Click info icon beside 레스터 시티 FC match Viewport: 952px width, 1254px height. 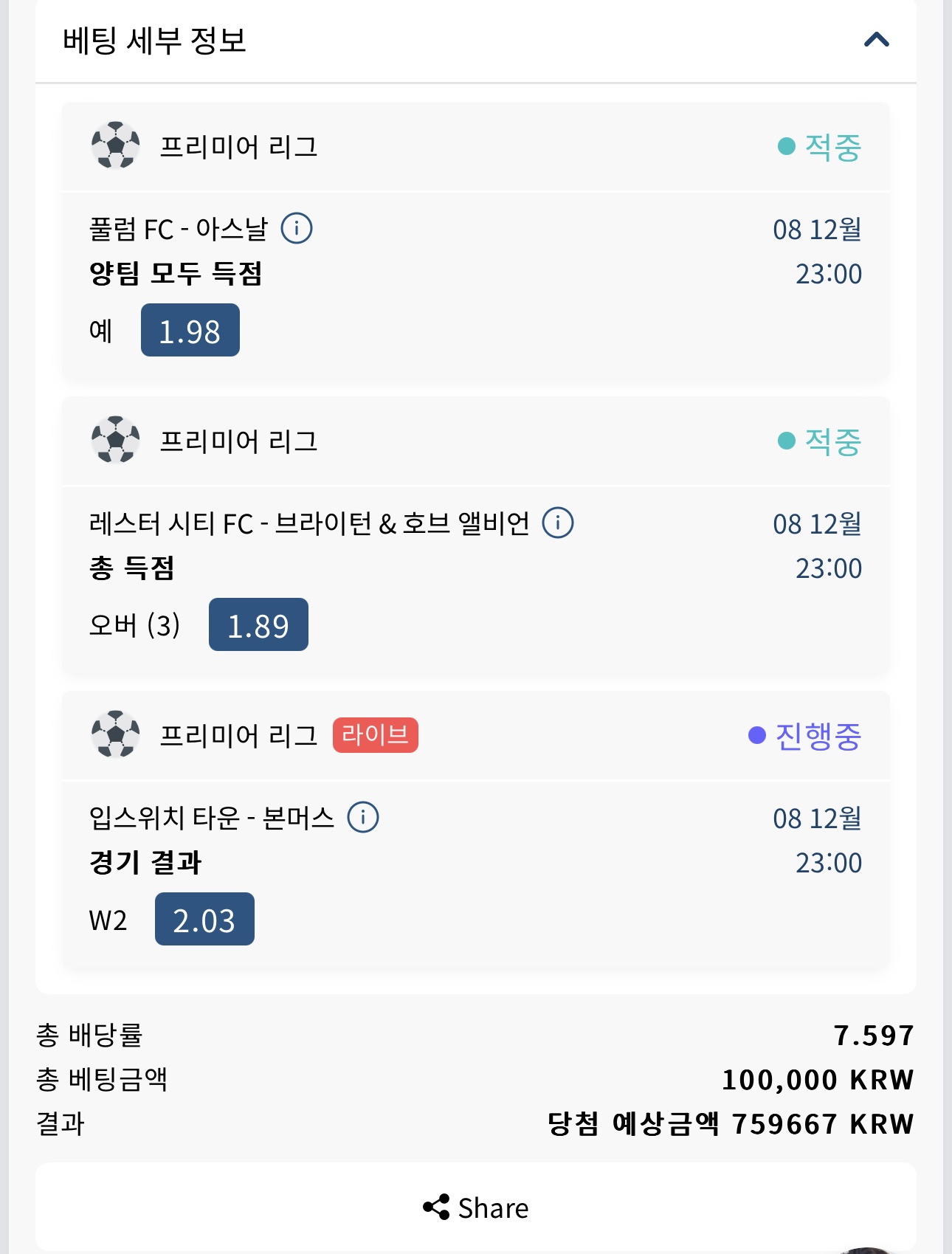558,523
